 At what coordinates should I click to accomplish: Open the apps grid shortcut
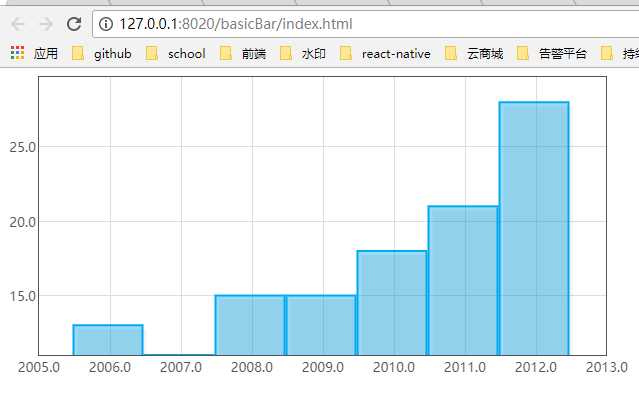tap(34, 53)
